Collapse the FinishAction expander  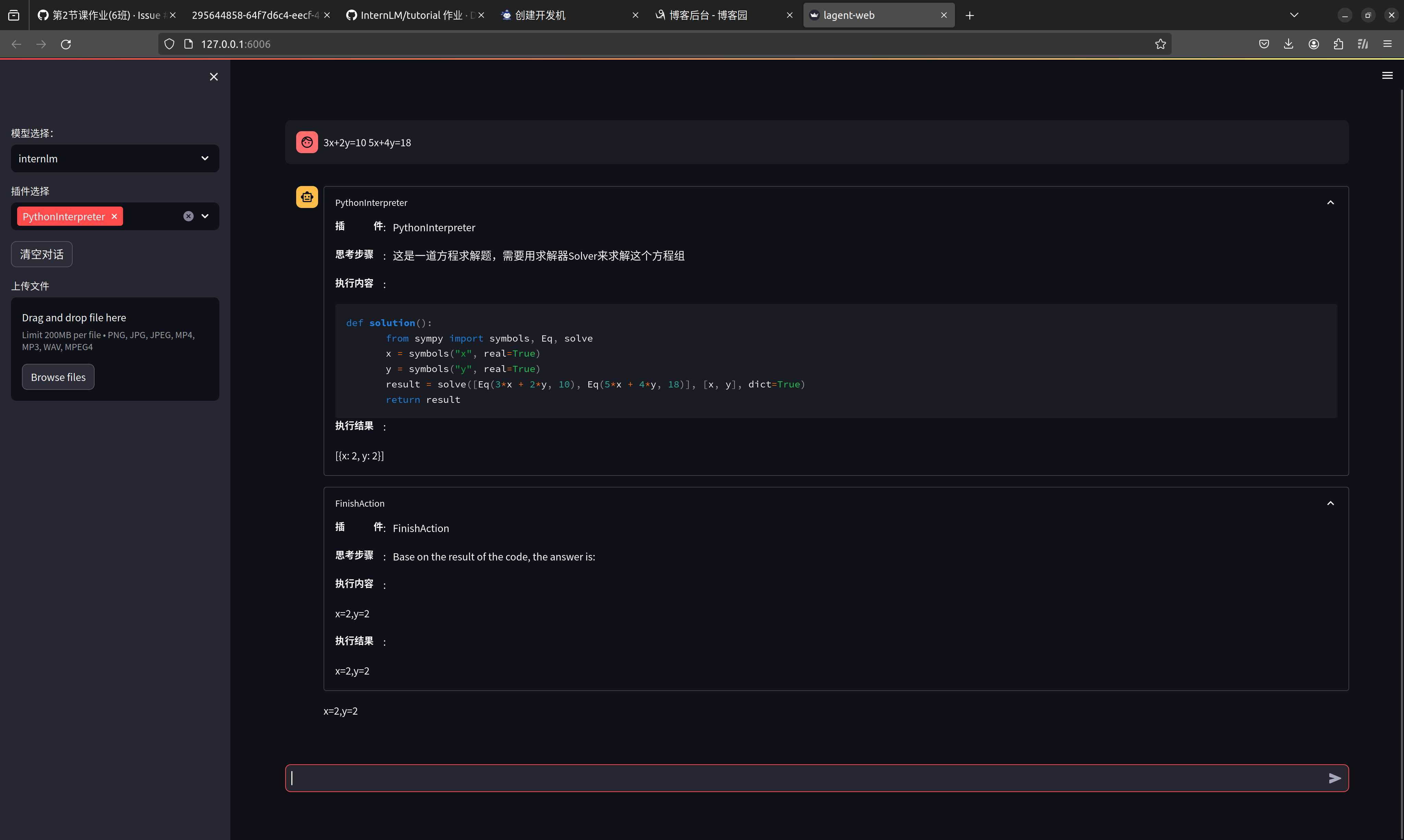1330,503
